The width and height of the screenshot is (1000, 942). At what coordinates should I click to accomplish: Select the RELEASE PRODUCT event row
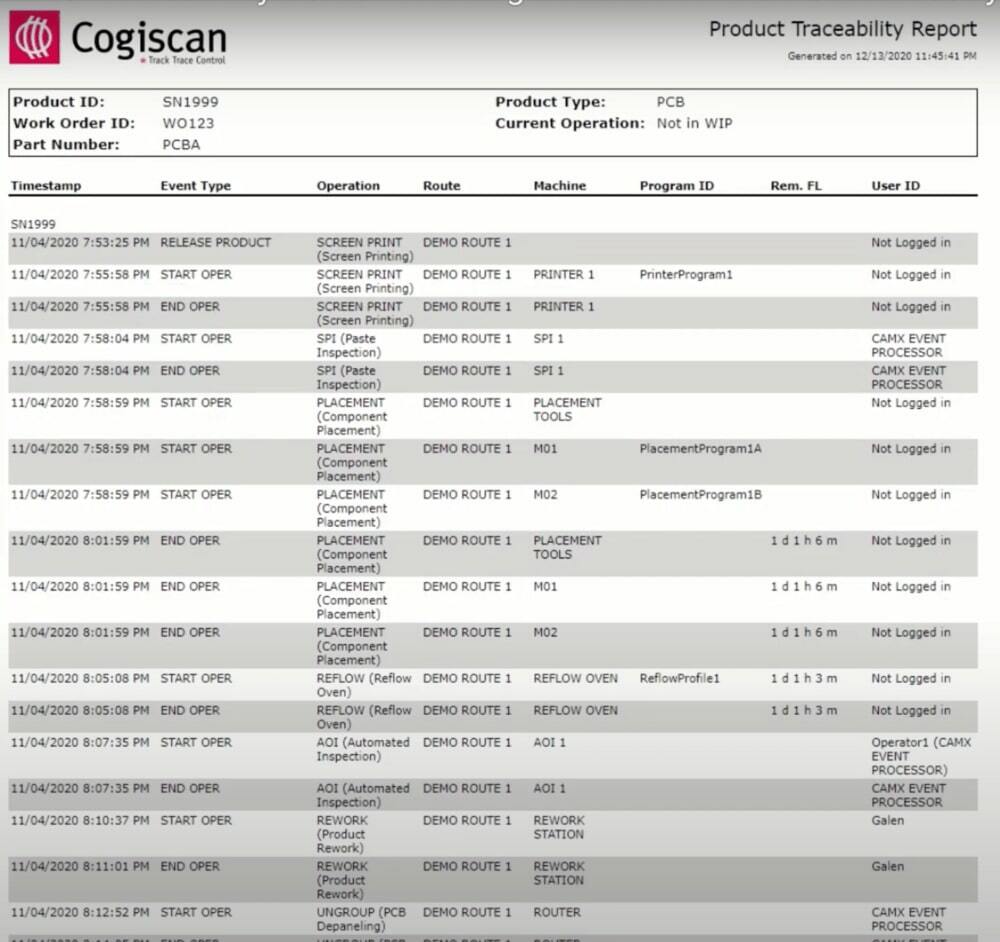(216, 242)
